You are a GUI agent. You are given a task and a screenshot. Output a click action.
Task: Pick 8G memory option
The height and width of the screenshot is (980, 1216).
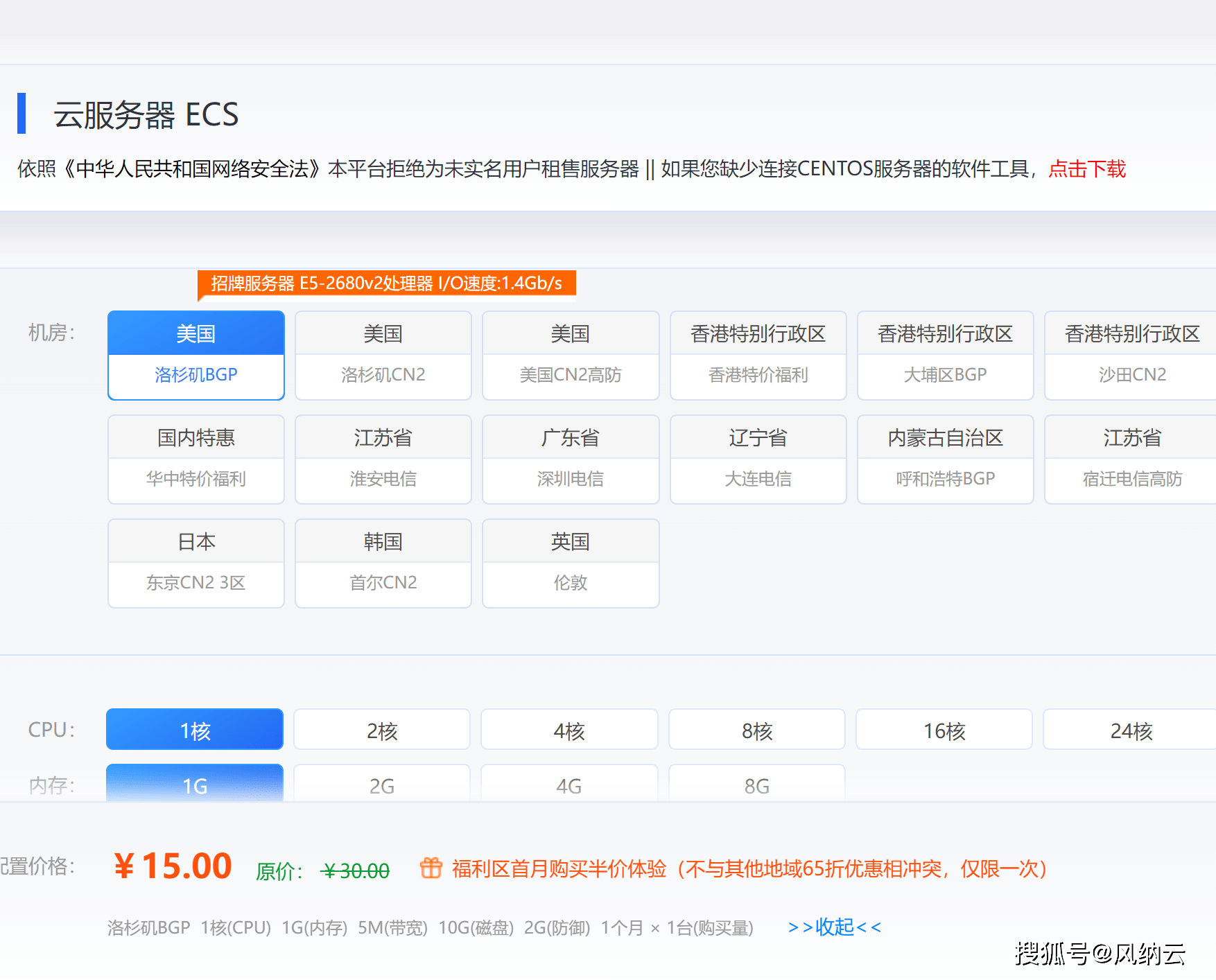757,783
